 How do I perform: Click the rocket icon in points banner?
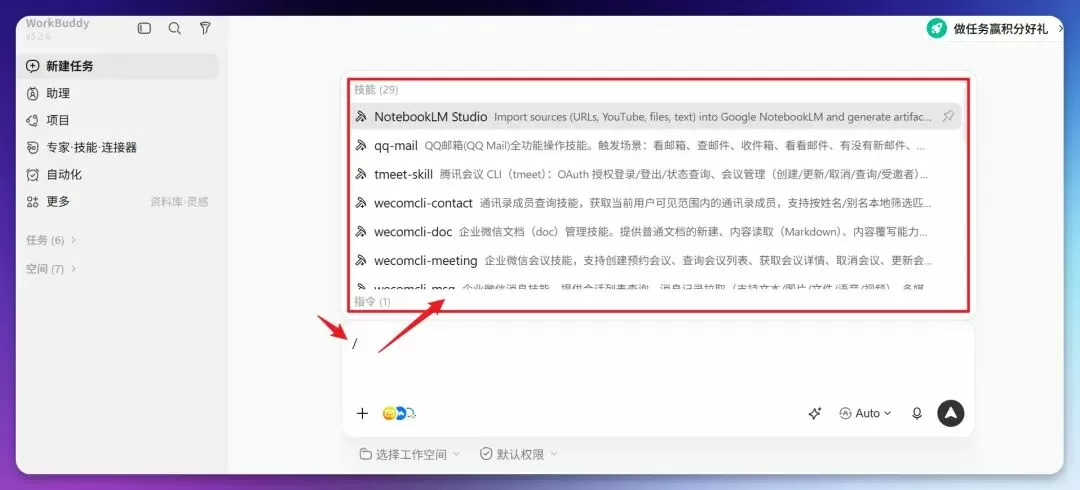[x=936, y=28]
